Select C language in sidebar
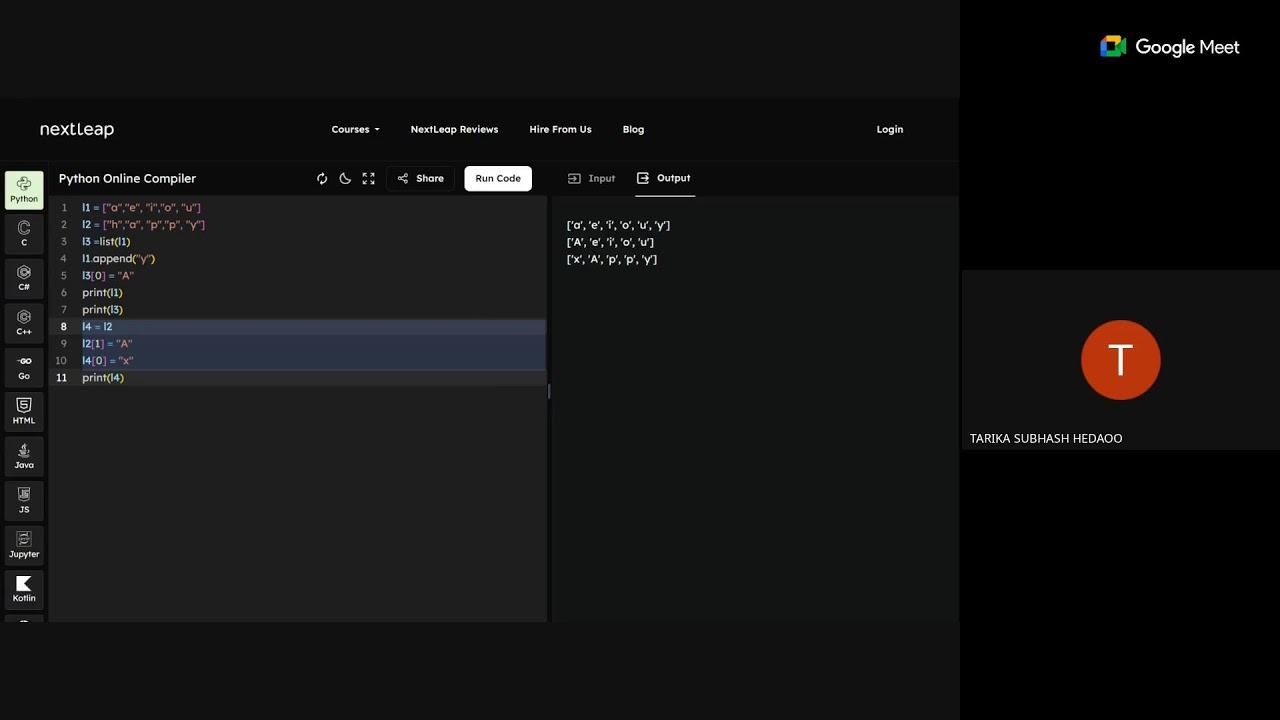Image resolution: width=1280 pixels, height=720 pixels. [x=24, y=234]
